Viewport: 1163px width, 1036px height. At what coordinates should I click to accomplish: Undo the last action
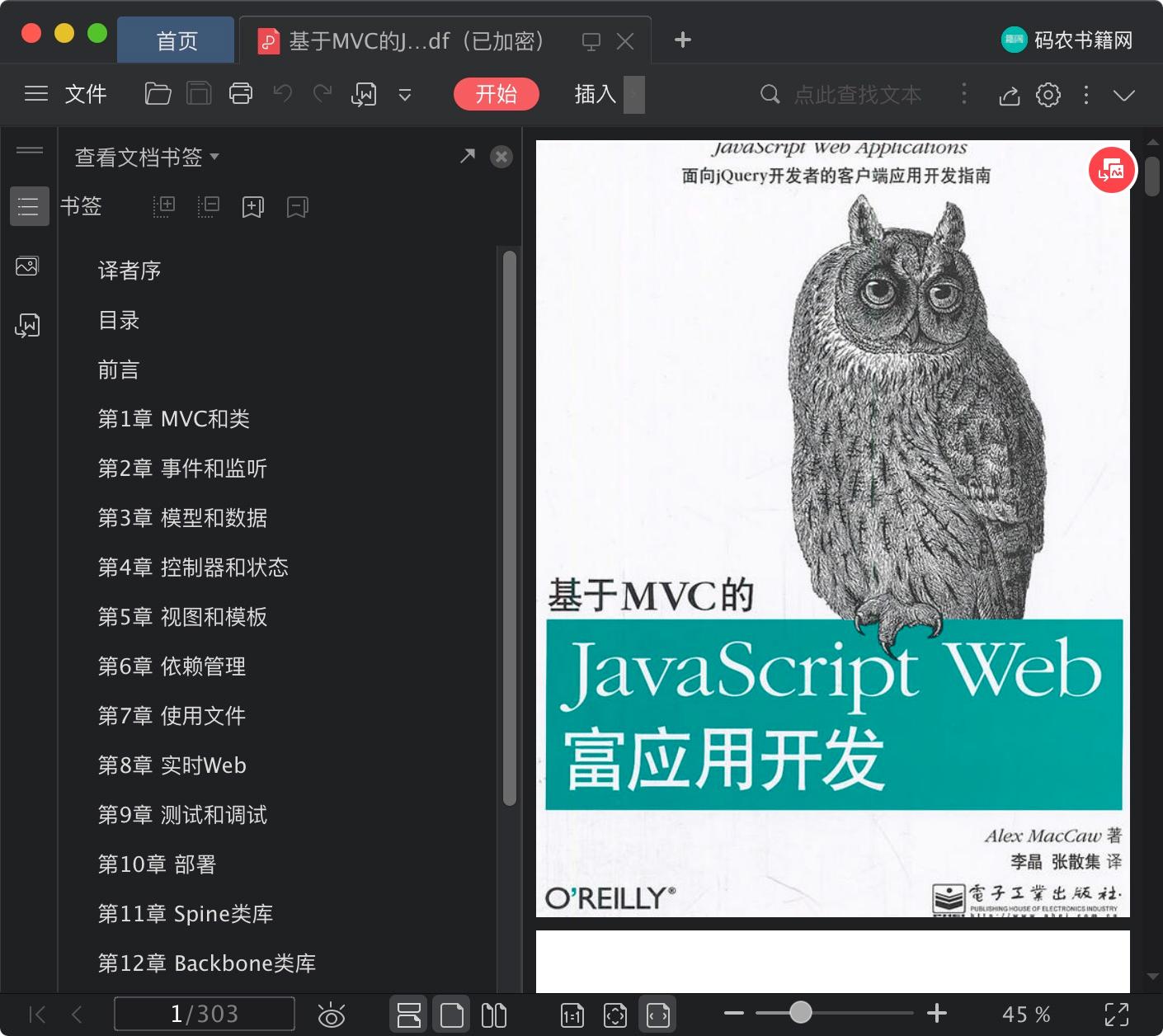click(x=283, y=94)
